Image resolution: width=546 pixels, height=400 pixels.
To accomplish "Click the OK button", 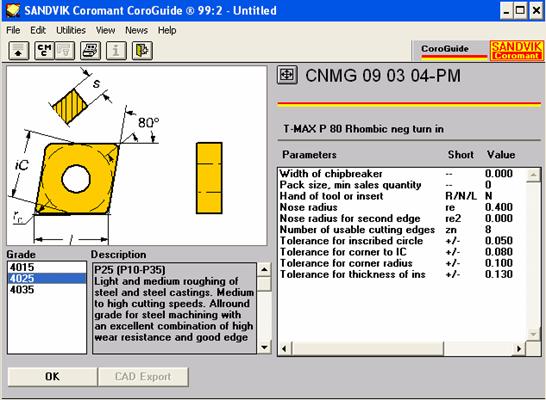I will 52,377.
